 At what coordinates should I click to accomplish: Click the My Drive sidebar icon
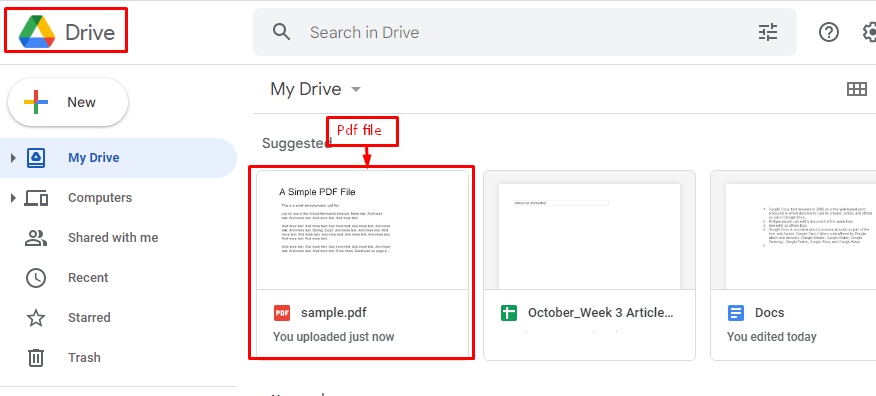tap(36, 158)
